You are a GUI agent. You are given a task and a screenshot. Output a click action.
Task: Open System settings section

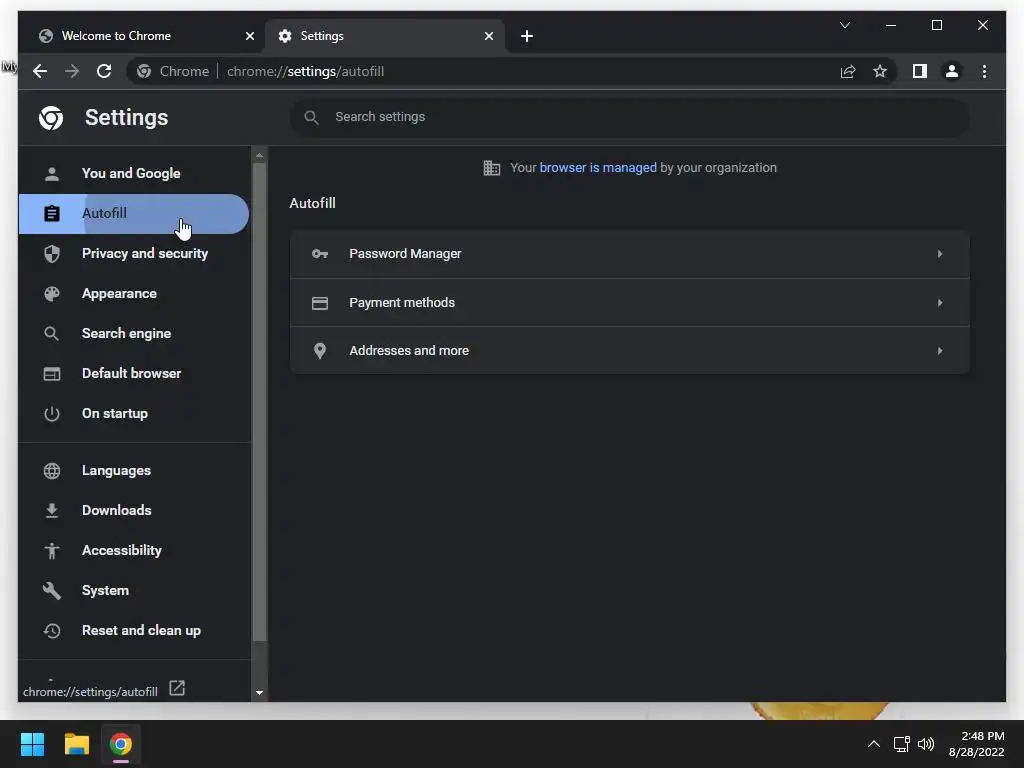133,590
